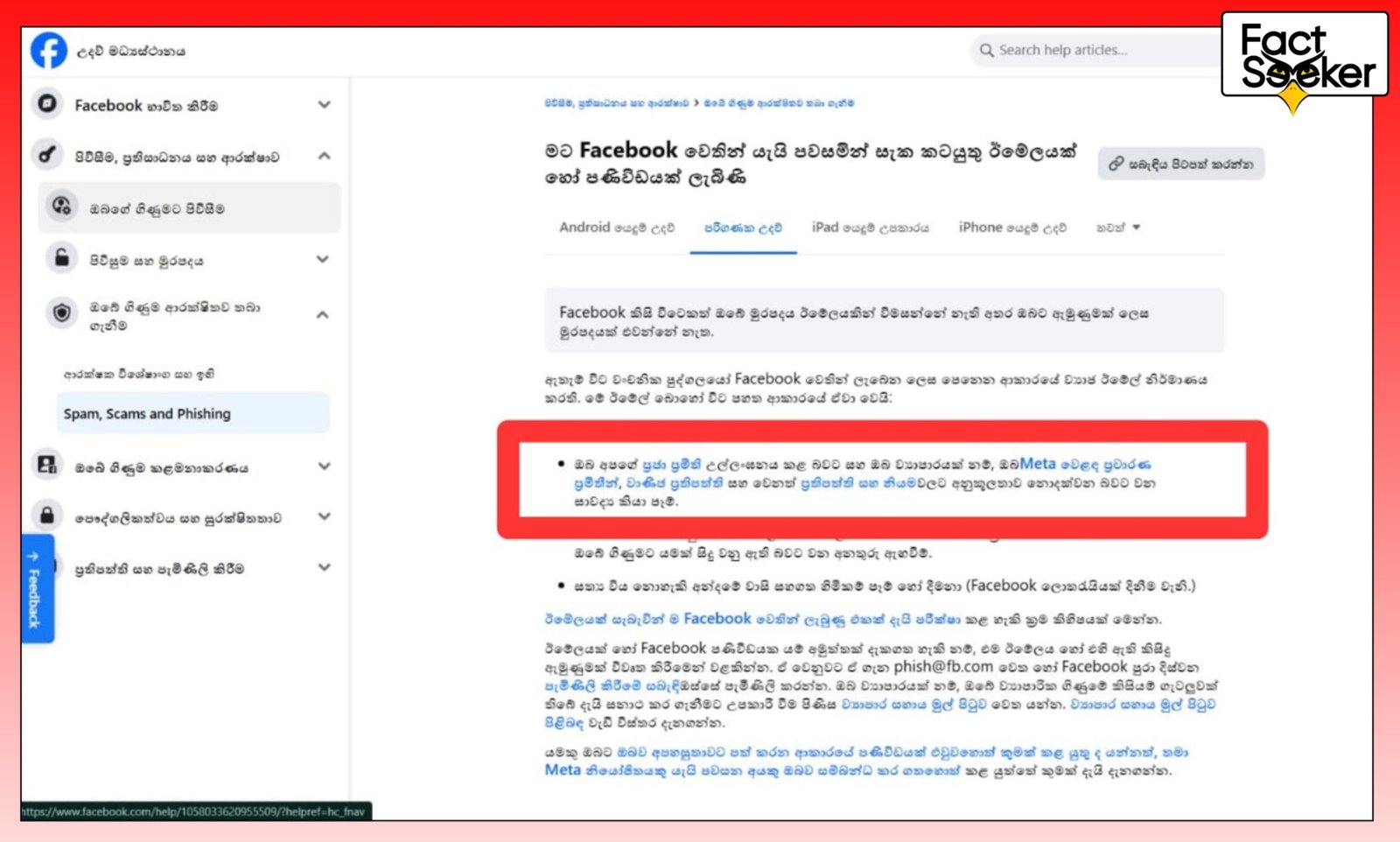Screen dimensions: 1400x842
Task: Click the Facebook logo in the header
Action: [49, 51]
